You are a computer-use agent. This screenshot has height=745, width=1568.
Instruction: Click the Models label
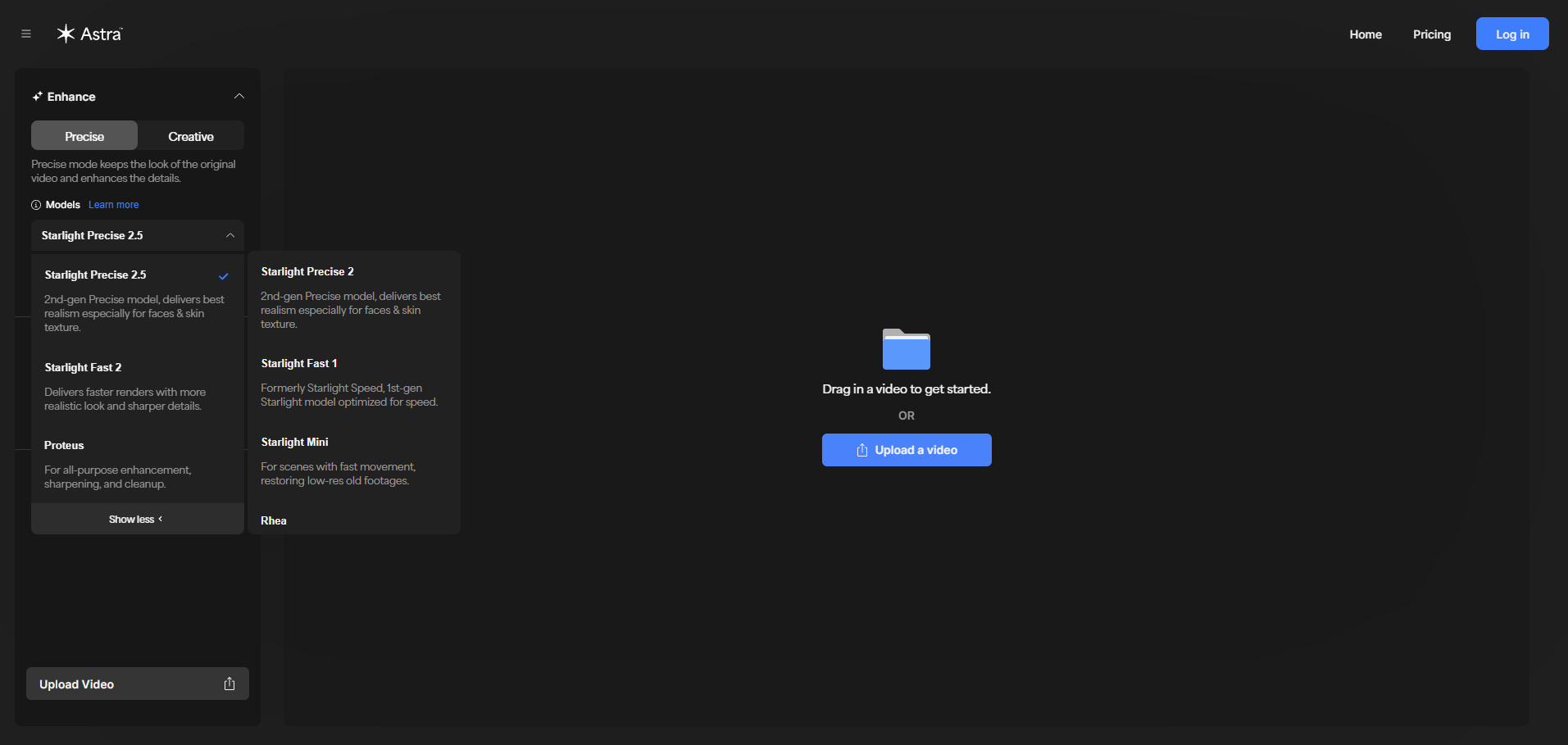(x=63, y=205)
